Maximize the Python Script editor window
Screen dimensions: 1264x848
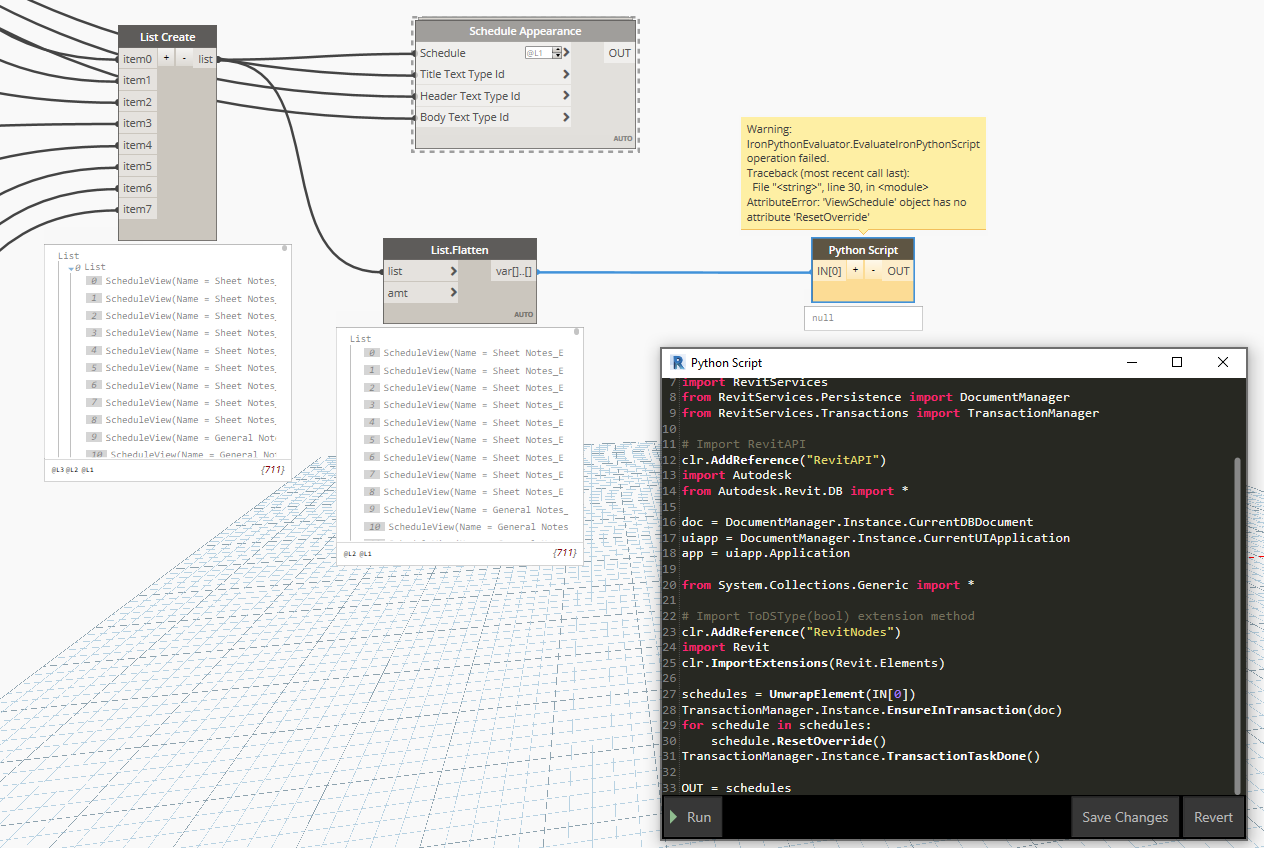point(1177,362)
